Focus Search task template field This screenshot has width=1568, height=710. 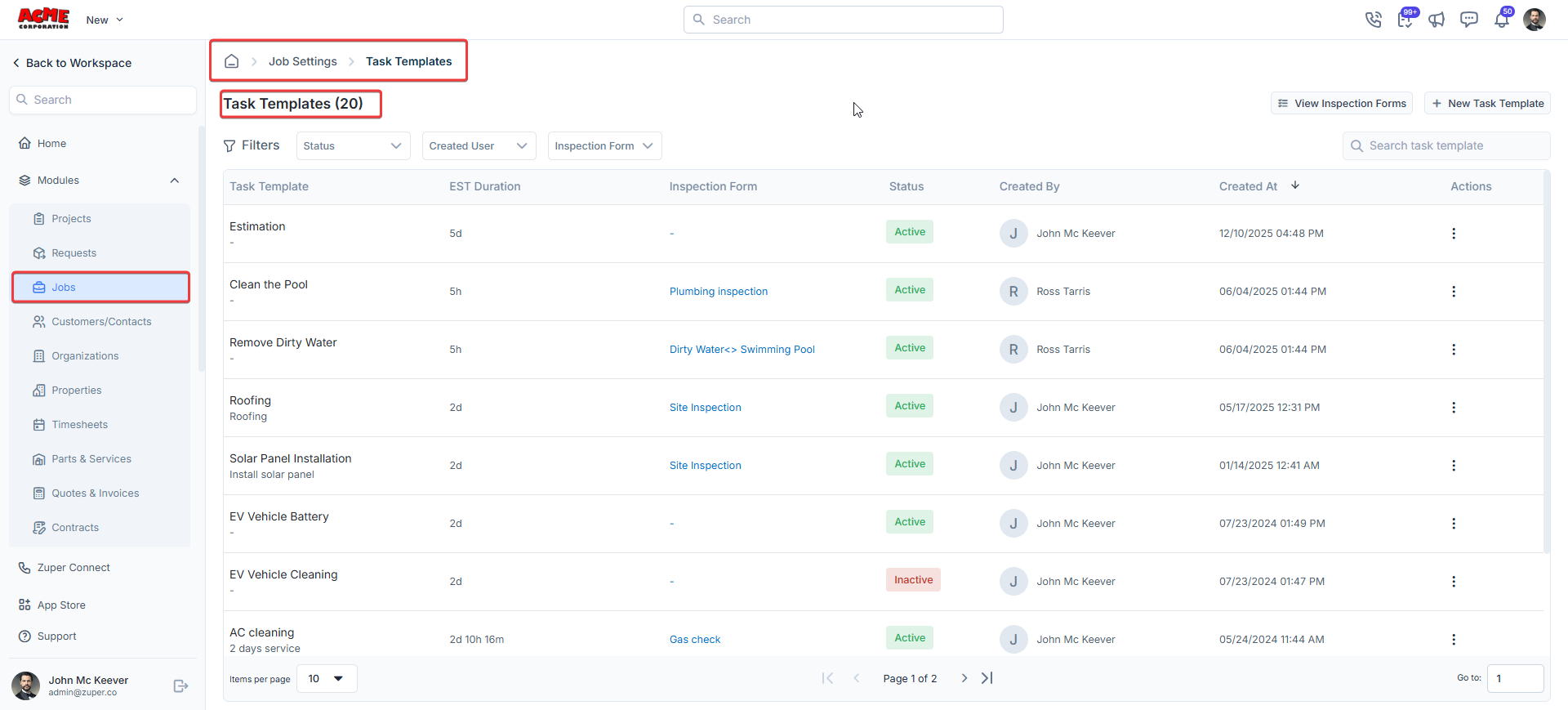(1446, 146)
